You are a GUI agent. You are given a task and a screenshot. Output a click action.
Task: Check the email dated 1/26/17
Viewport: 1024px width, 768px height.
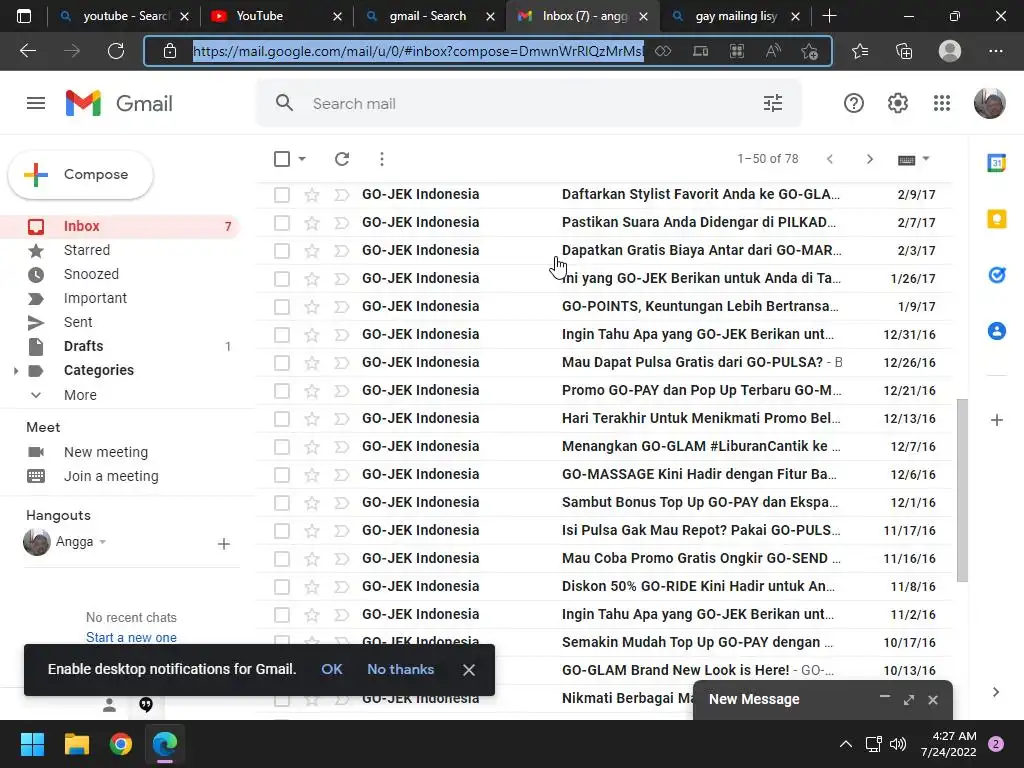tap(282, 279)
